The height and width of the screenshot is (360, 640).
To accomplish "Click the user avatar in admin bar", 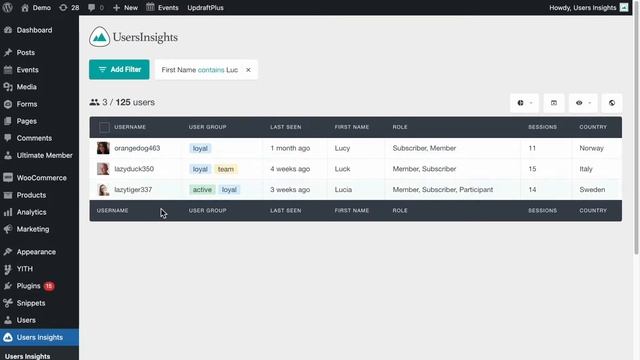I will click(x=624, y=7).
